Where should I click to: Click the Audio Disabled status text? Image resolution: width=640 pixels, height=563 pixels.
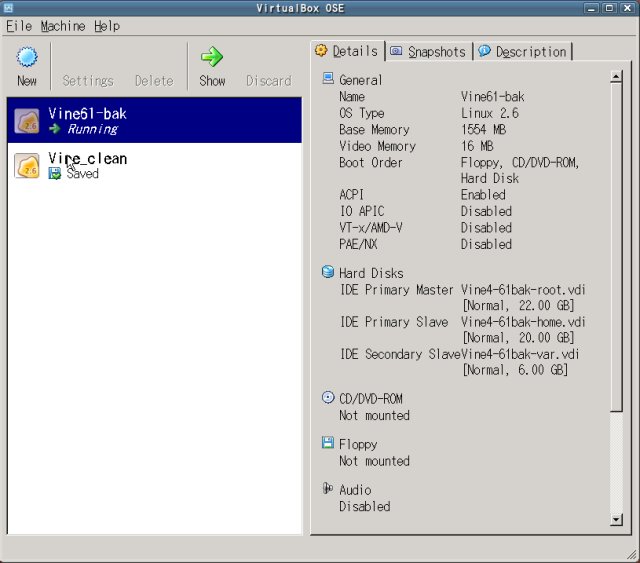pos(364,506)
